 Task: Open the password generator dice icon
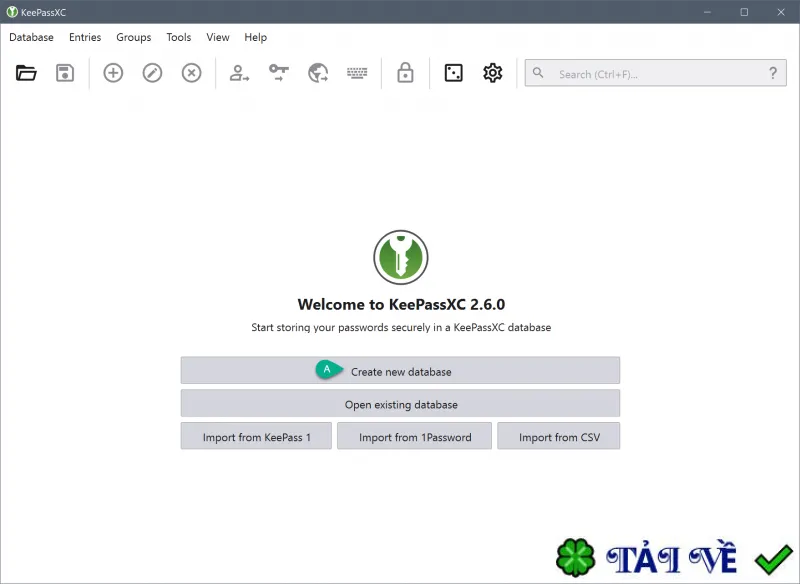click(454, 73)
